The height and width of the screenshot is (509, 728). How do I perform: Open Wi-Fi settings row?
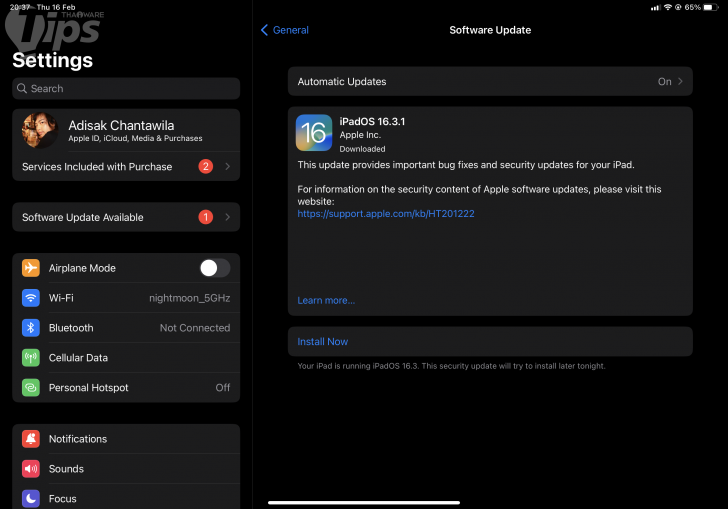tap(126, 298)
